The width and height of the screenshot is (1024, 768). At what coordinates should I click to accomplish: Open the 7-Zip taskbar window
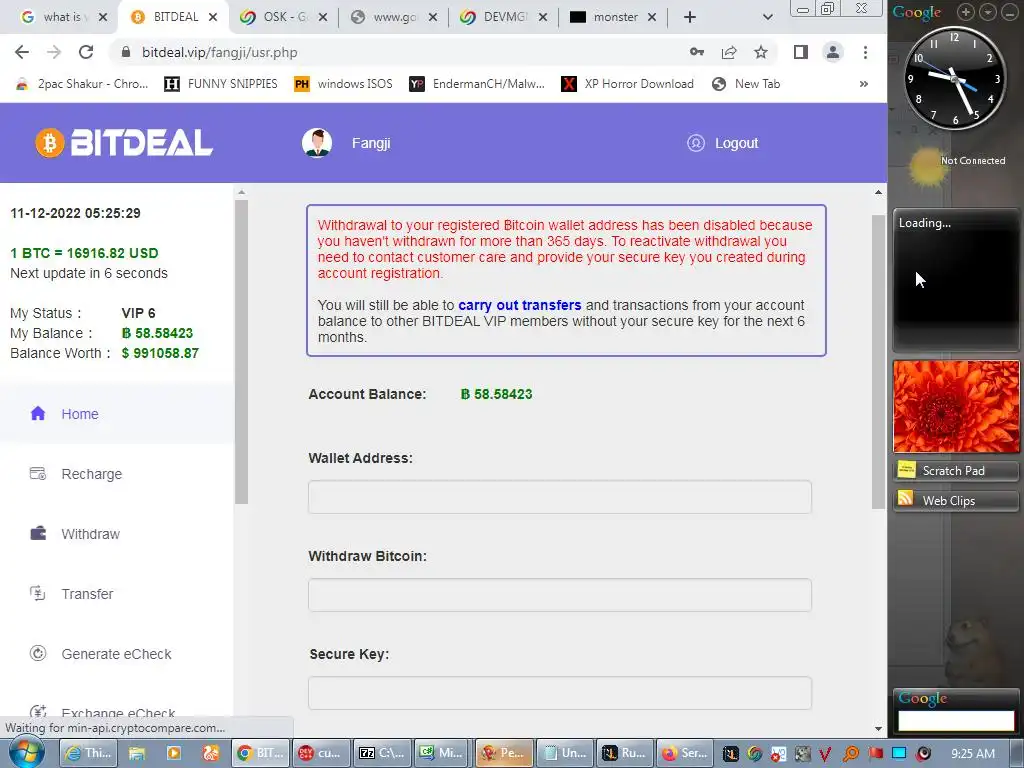point(382,753)
